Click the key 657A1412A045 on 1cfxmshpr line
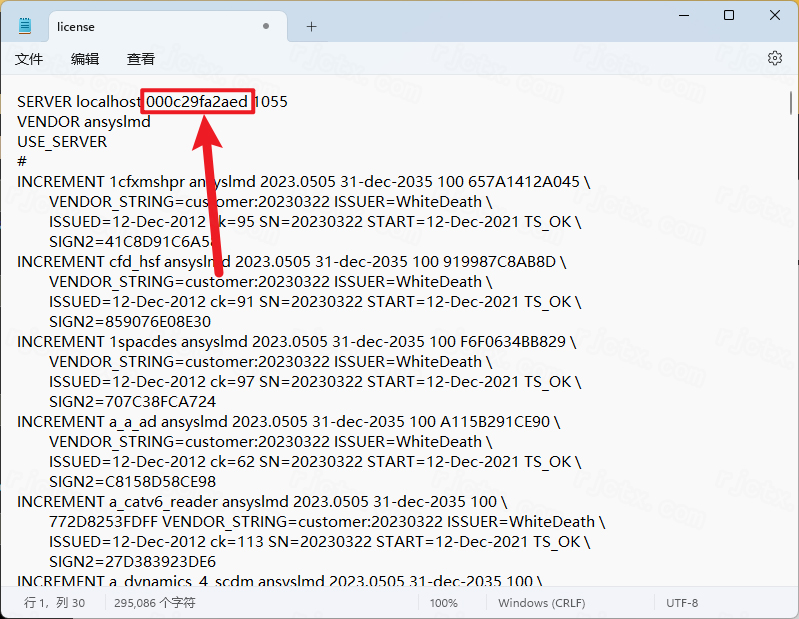799x619 pixels. click(x=524, y=182)
